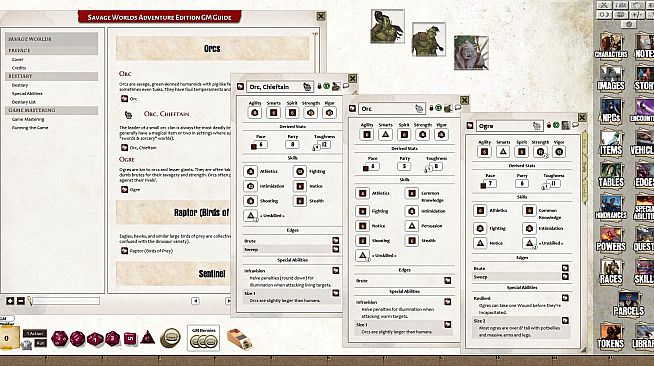Toggle Pace checkbox on Orc, Chieftain sheet
Viewport: 654px width, 366px height.
point(254,147)
